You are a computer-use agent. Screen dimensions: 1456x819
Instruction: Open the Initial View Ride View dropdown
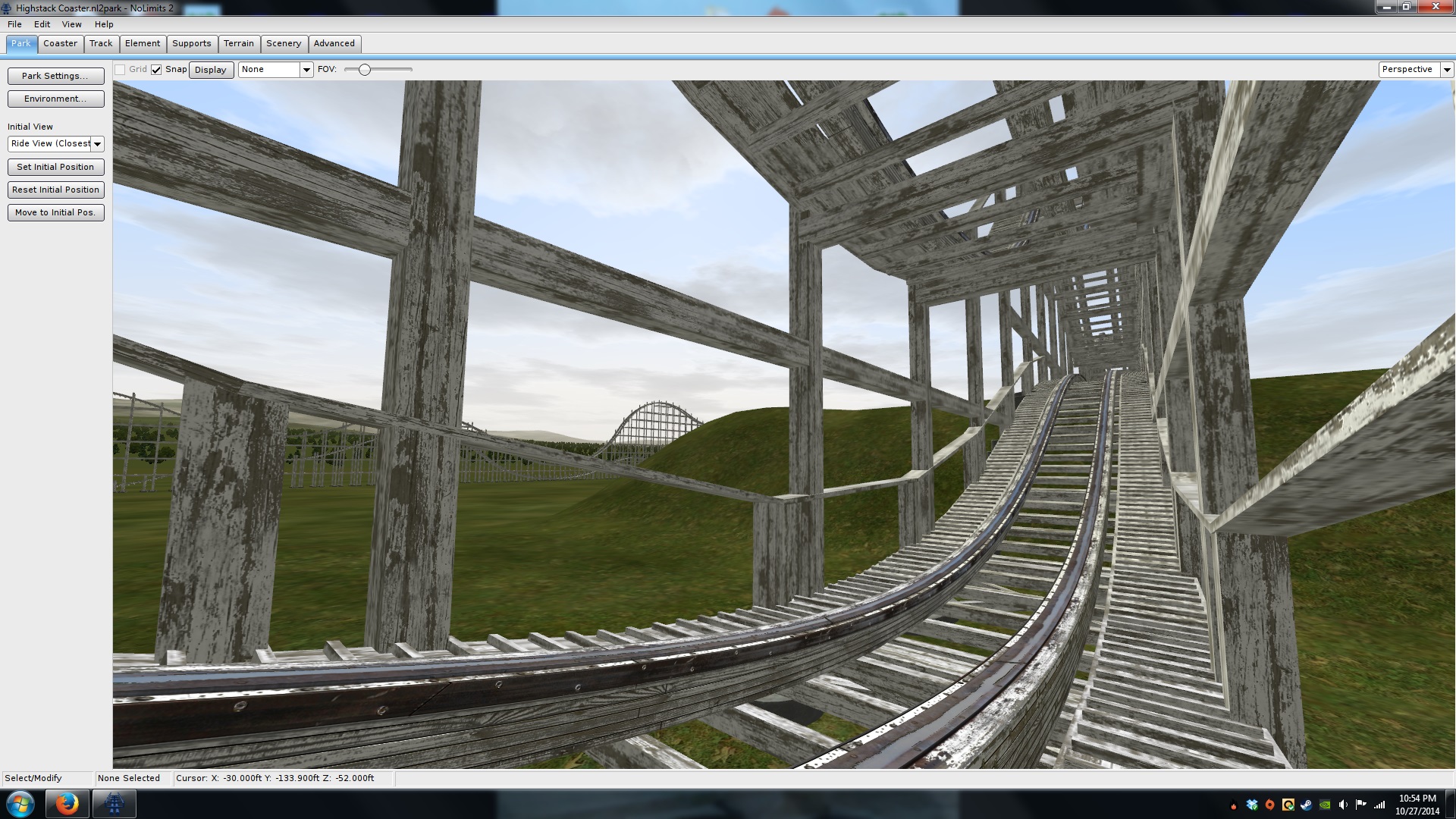coord(97,144)
